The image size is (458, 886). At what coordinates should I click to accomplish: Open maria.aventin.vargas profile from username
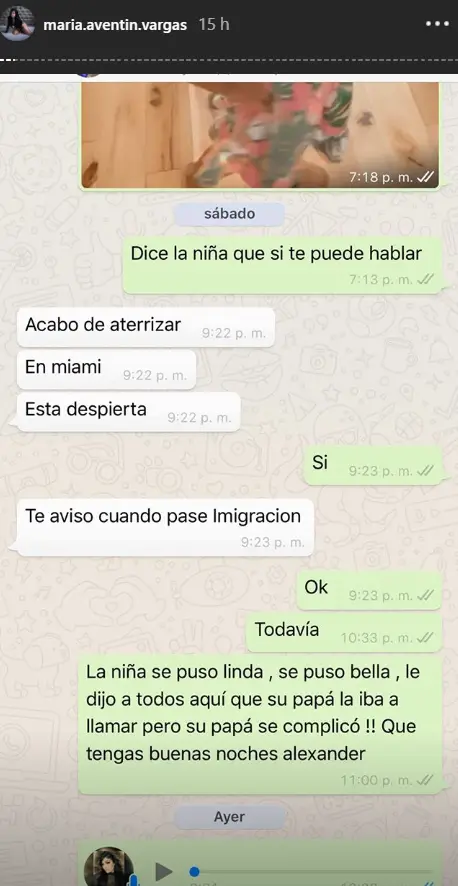click(x=115, y=25)
